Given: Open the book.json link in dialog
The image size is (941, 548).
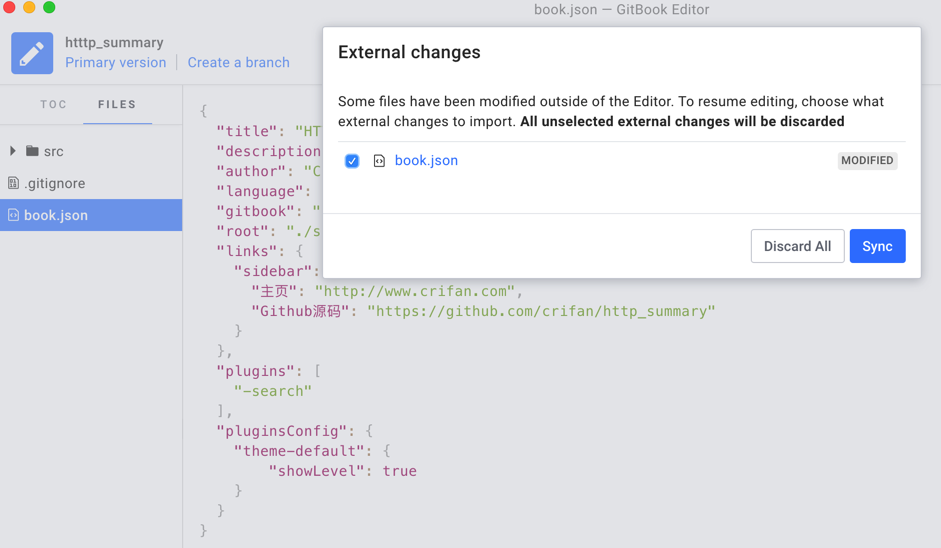Looking at the screenshot, I should (426, 161).
